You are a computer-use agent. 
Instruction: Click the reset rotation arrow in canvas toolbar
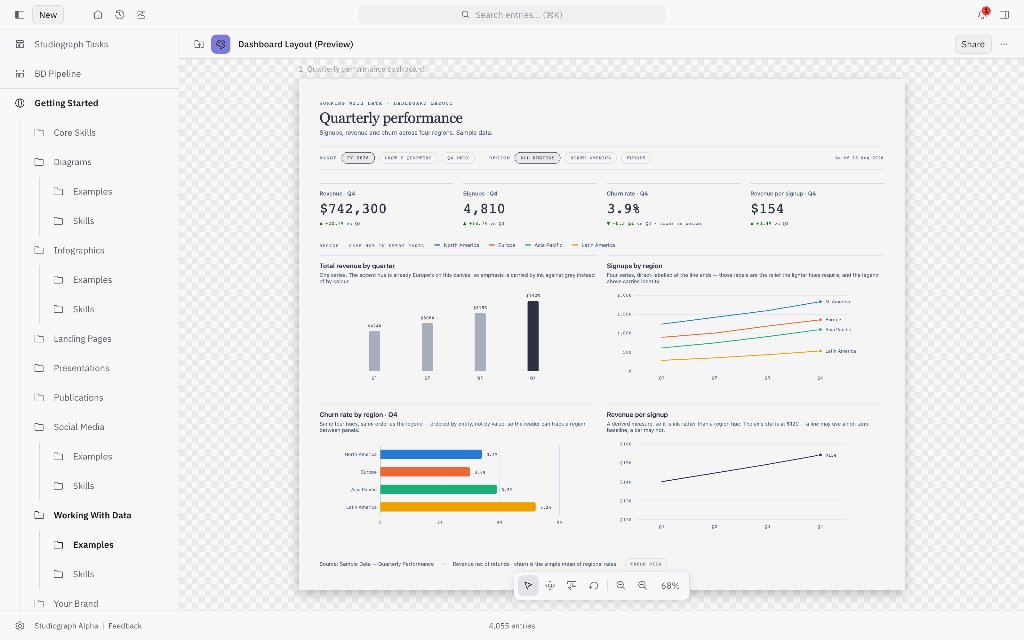tap(593, 585)
